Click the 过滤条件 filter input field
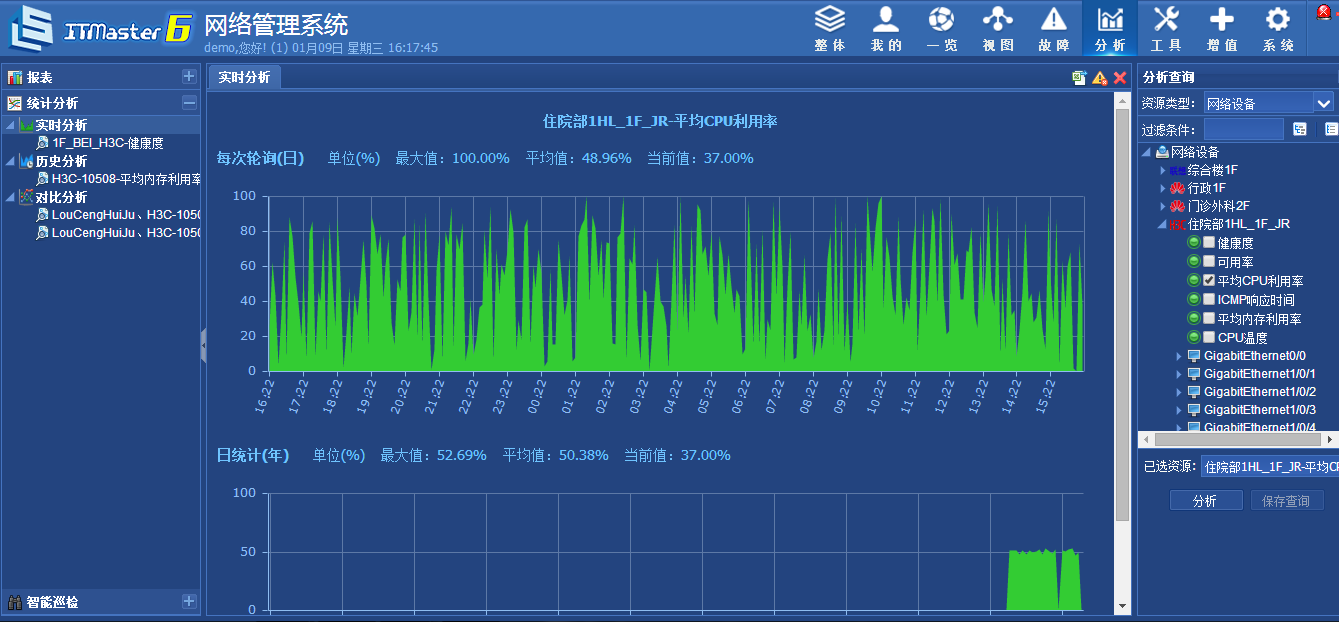Screen dimensions: 1339x622 (x=1243, y=129)
